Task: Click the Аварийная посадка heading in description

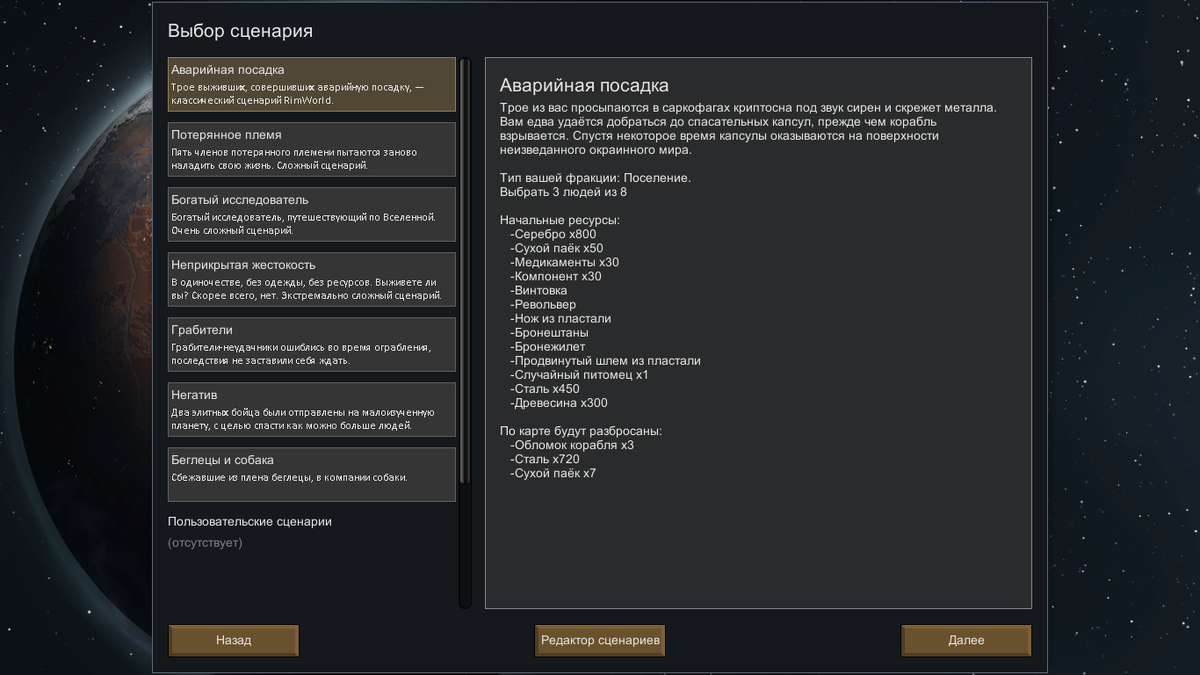Action: (x=584, y=86)
